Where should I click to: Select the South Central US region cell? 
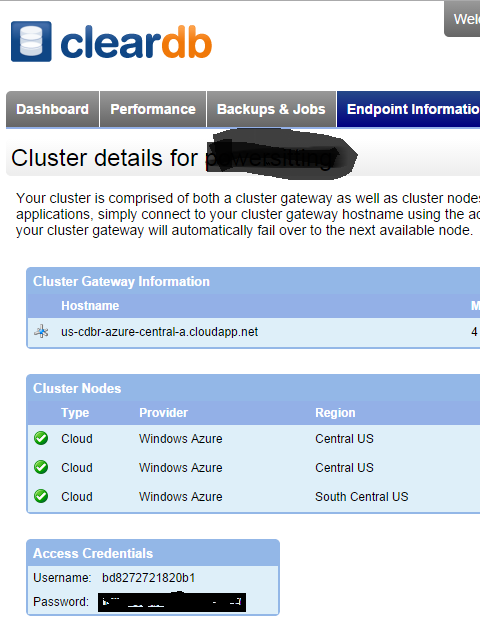point(362,497)
